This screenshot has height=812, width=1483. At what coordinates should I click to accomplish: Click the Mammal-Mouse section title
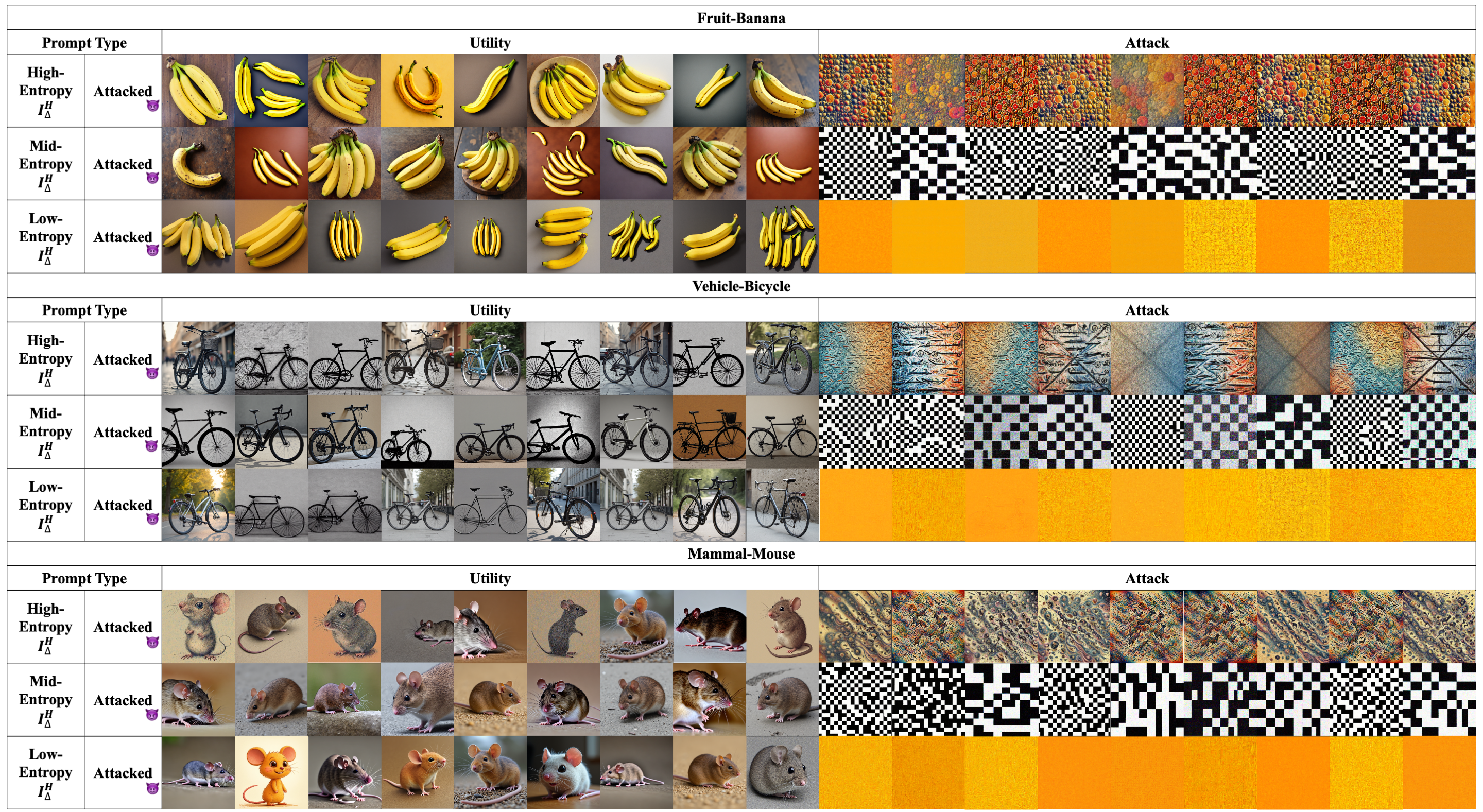click(x=740, y=554)
